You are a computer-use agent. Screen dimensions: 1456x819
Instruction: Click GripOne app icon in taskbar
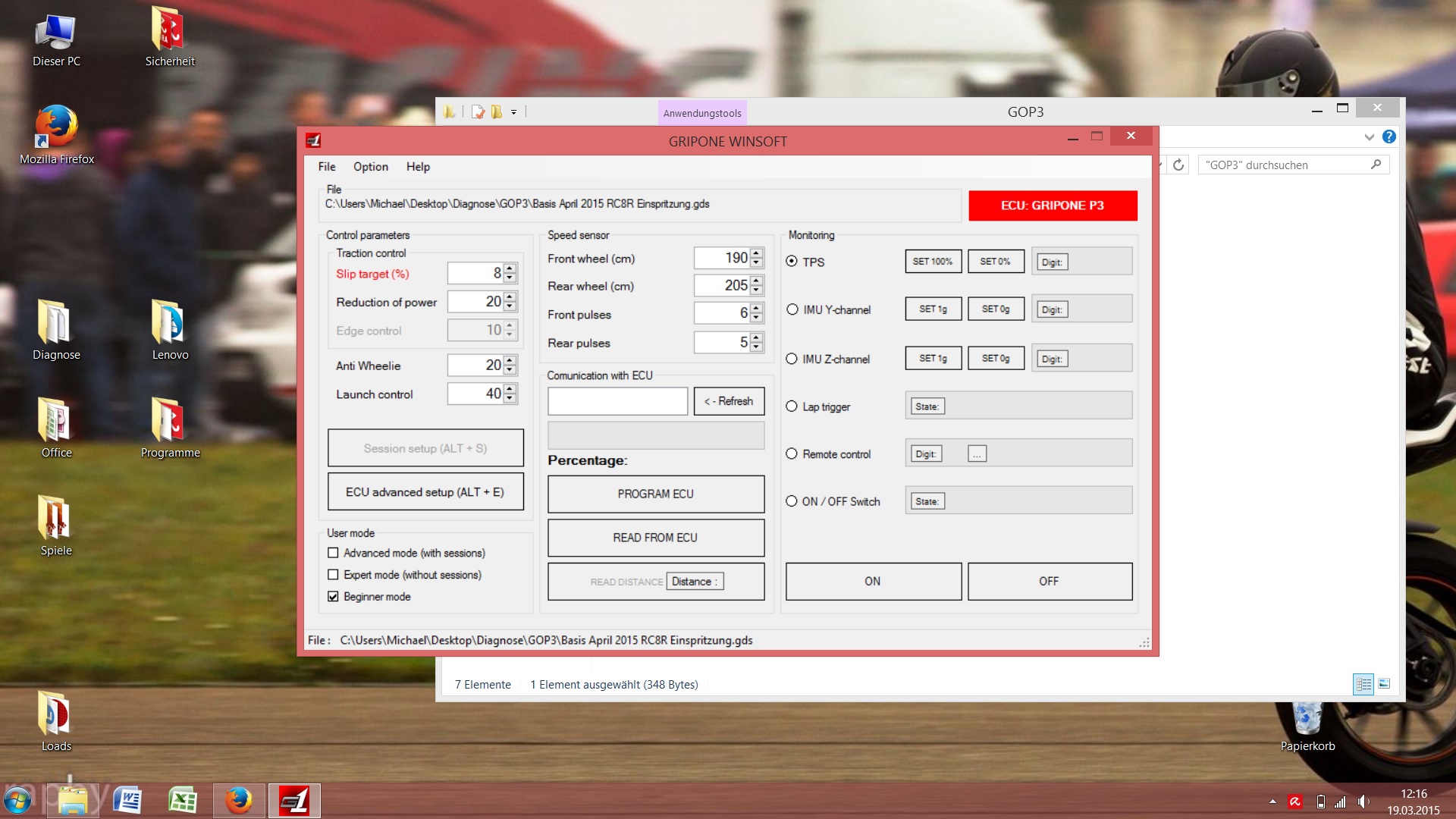tap(294, 801)
